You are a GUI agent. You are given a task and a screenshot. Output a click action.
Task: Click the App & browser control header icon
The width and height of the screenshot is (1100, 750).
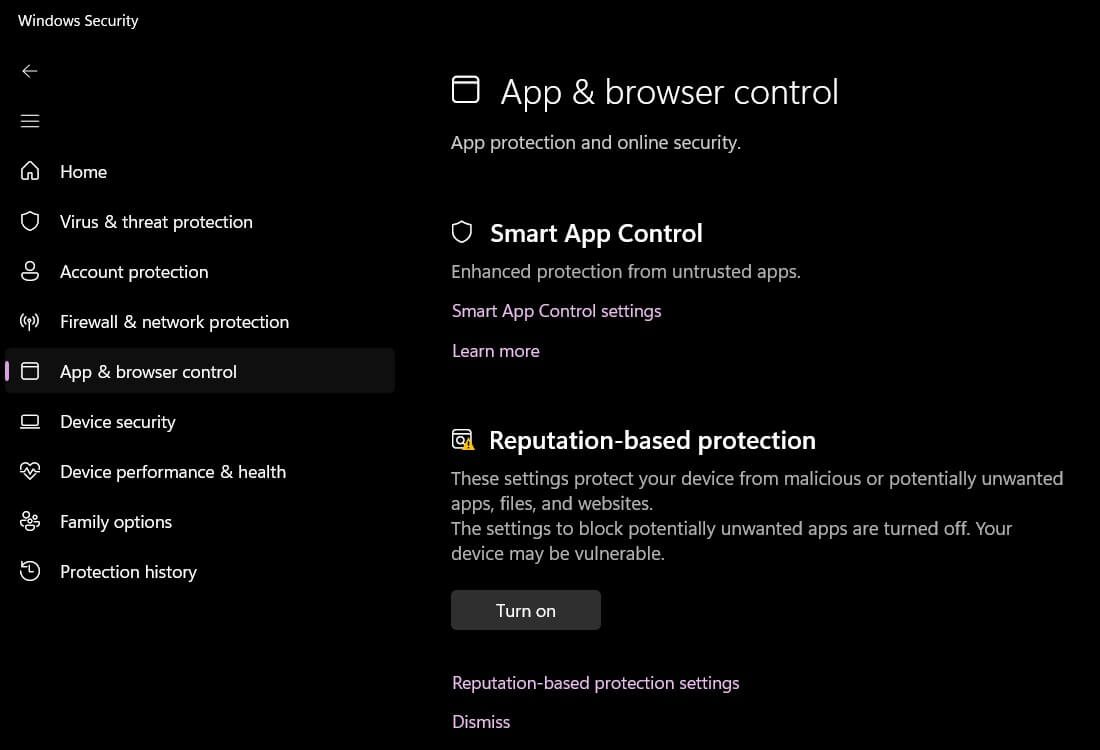pos(466,88)
